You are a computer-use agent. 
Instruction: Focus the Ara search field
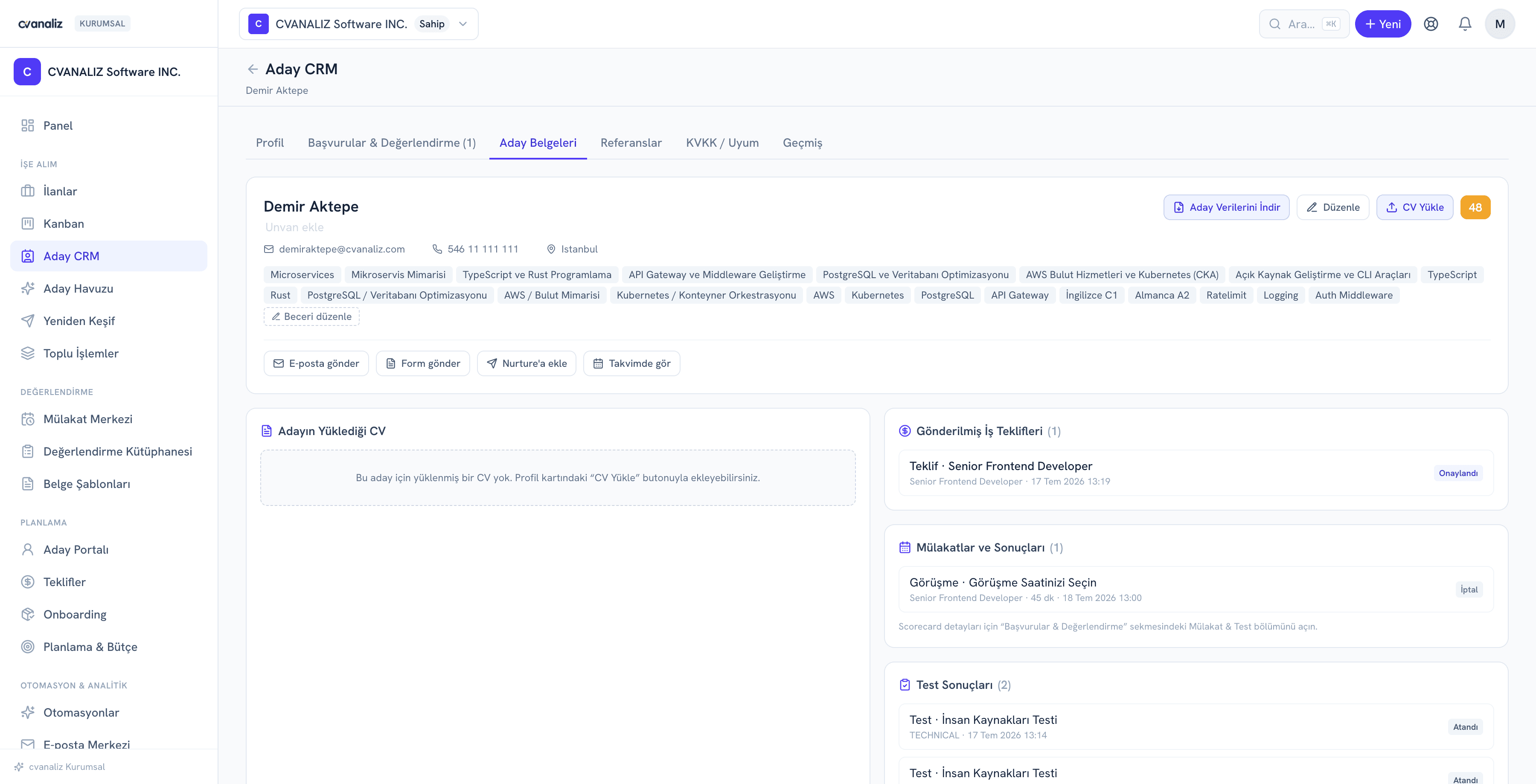[x=1304, y=24]
